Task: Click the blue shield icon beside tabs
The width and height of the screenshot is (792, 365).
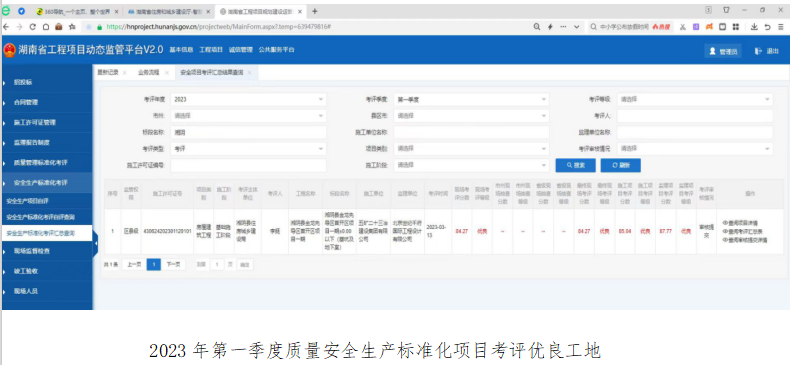Action: pos(22,11)
